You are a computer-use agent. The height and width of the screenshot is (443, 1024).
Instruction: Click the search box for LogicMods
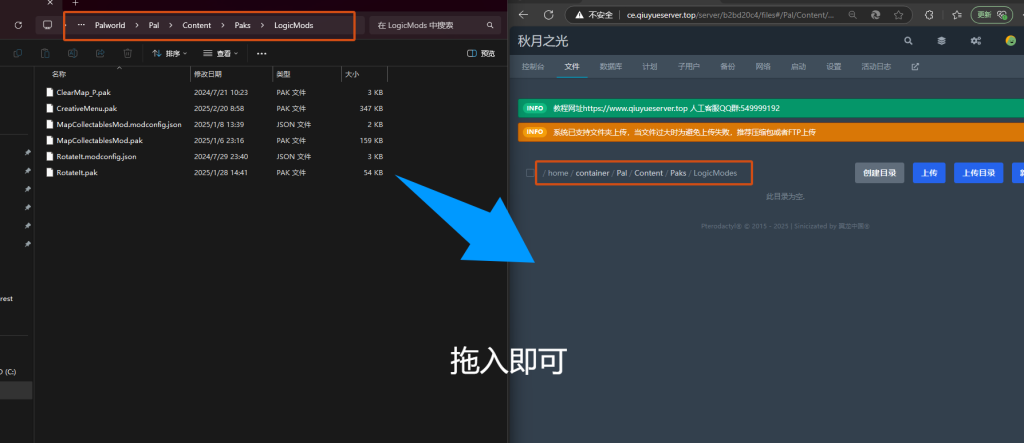tap(430, 24)
